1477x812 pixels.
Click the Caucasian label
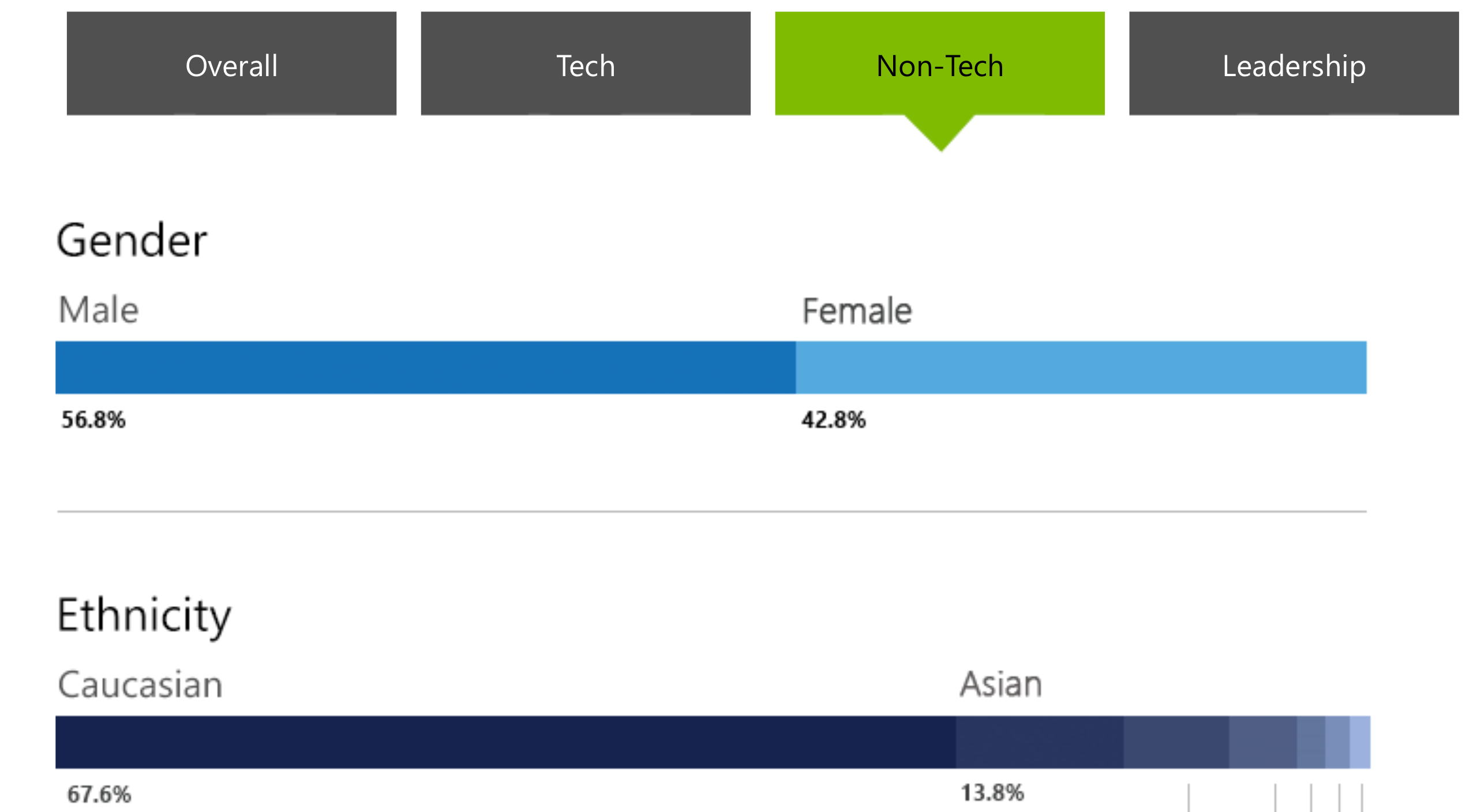click(140, 685)
